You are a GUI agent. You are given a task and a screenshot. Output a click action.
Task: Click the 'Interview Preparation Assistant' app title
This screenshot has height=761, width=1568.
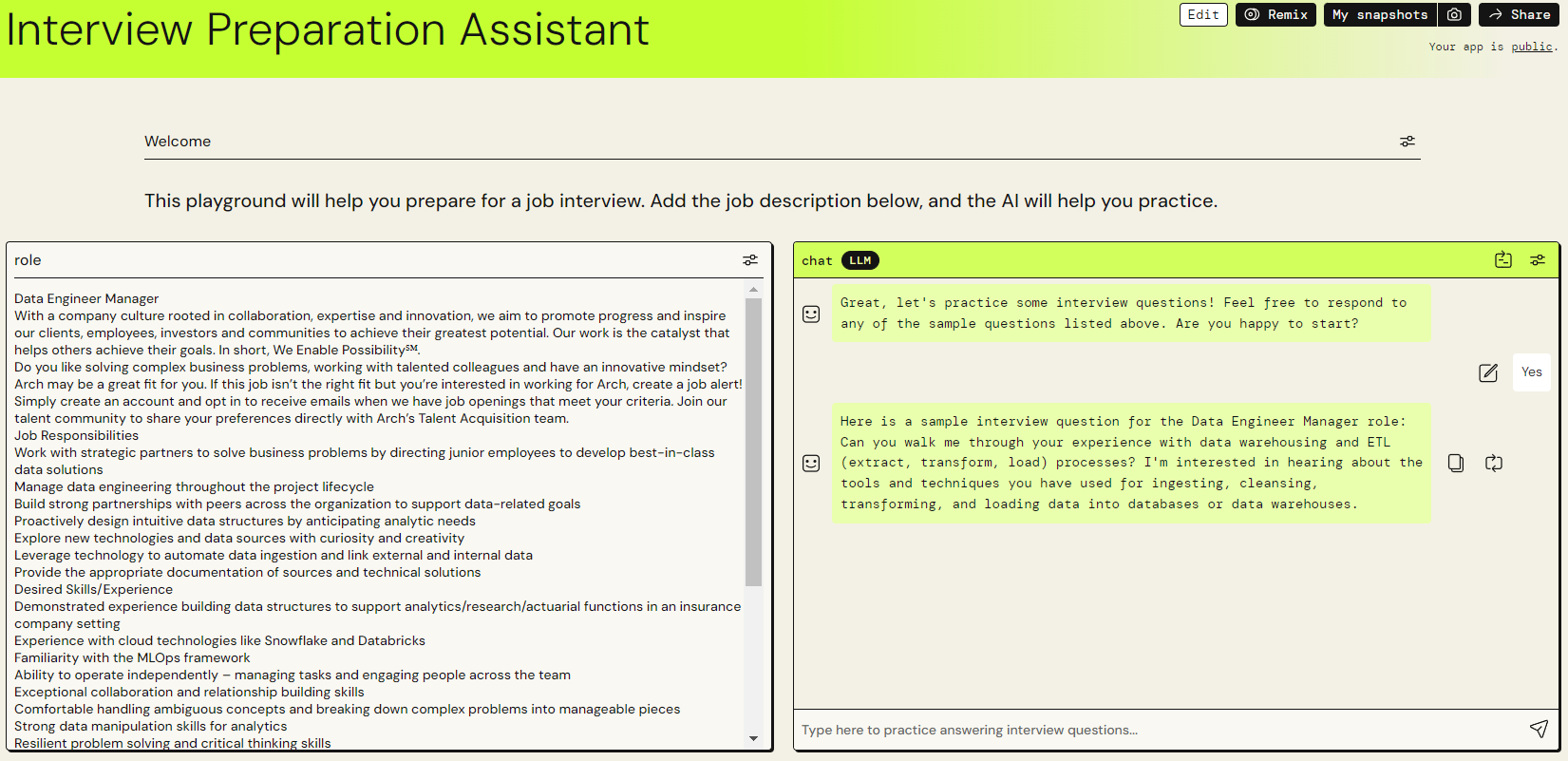328,29
